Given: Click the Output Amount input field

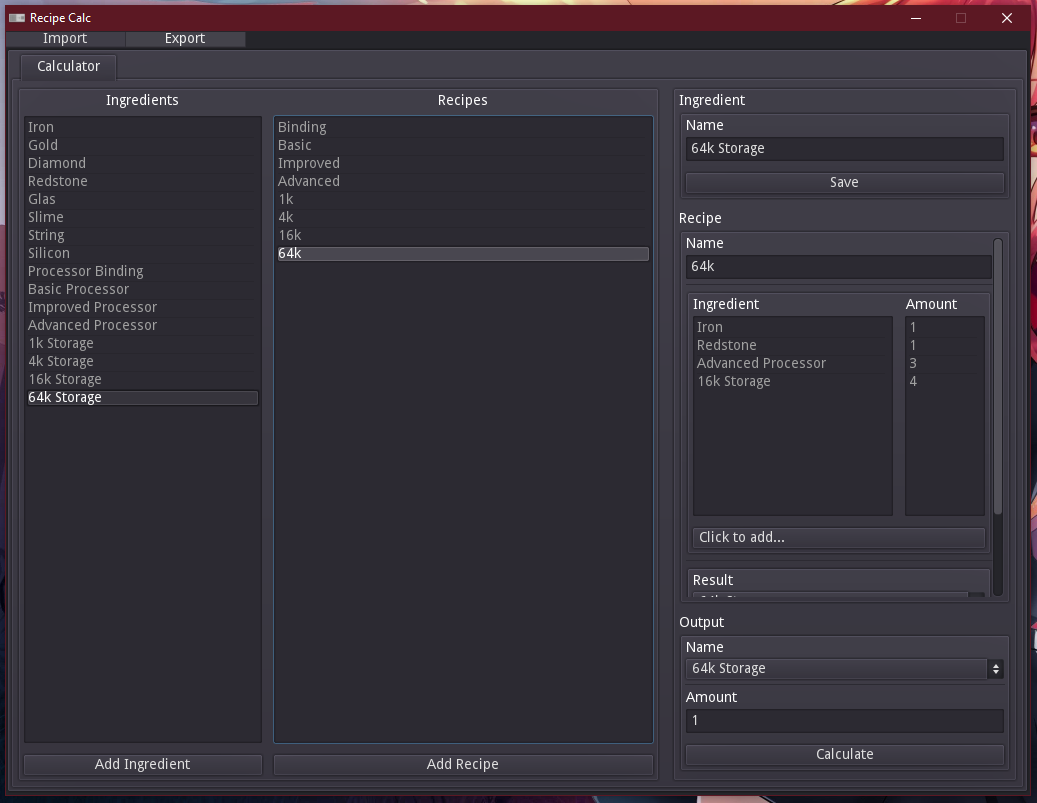Looking at the screenshot, I should tap(844, 720).
